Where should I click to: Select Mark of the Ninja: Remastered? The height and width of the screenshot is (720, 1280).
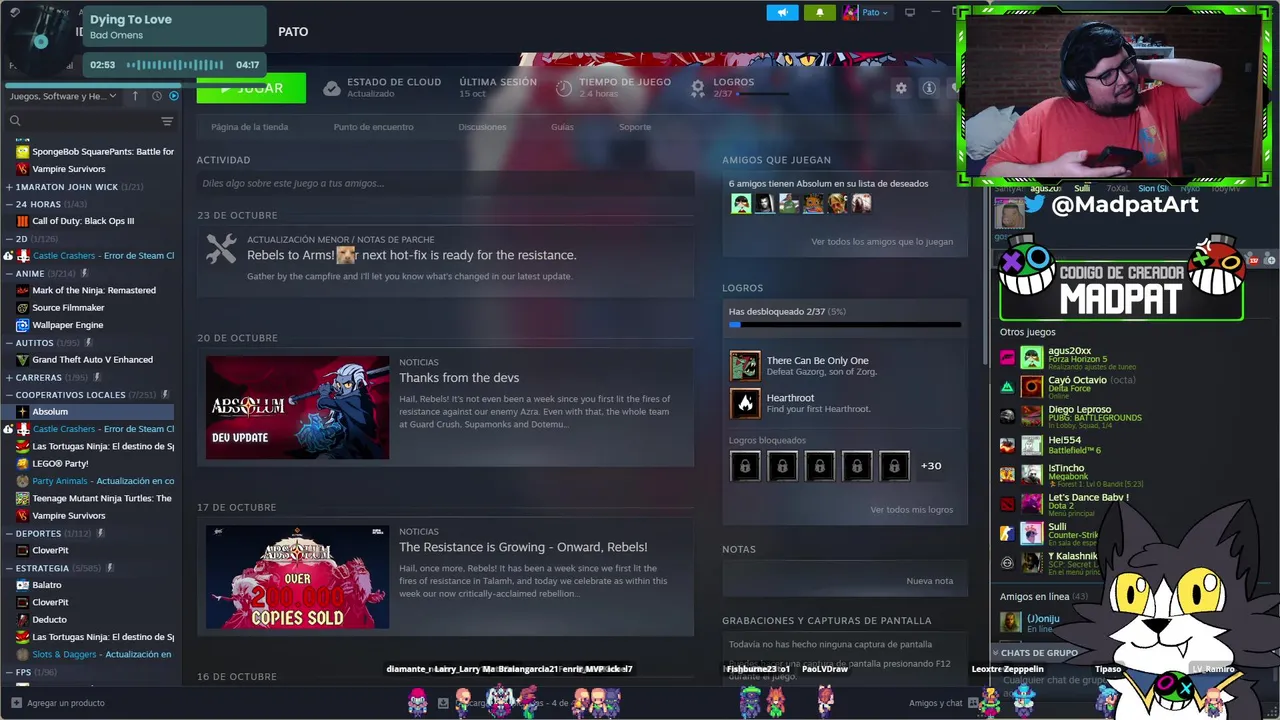point(95,290)
